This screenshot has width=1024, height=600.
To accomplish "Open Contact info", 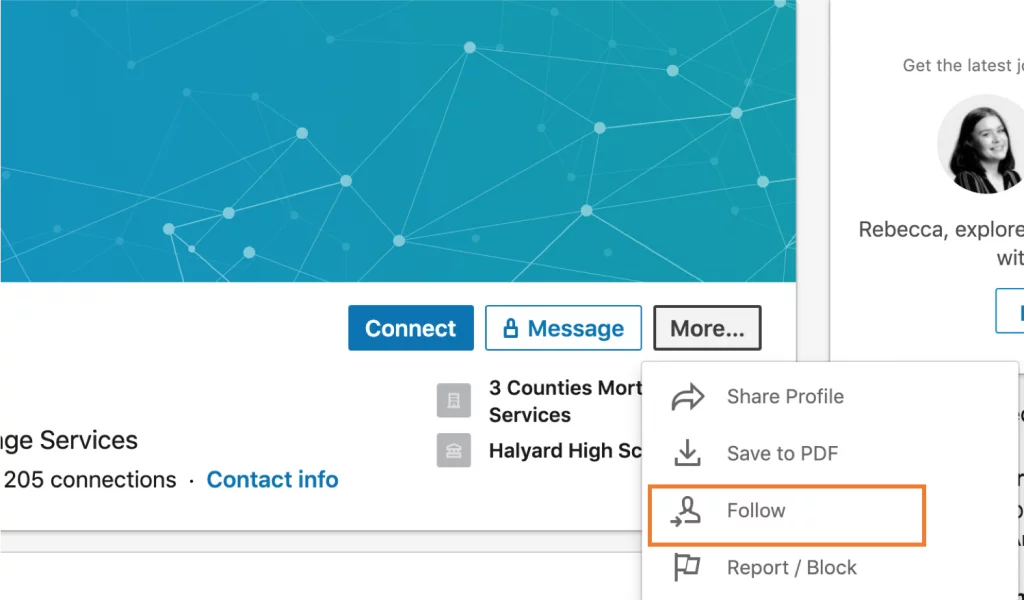I will pos(273,479).
